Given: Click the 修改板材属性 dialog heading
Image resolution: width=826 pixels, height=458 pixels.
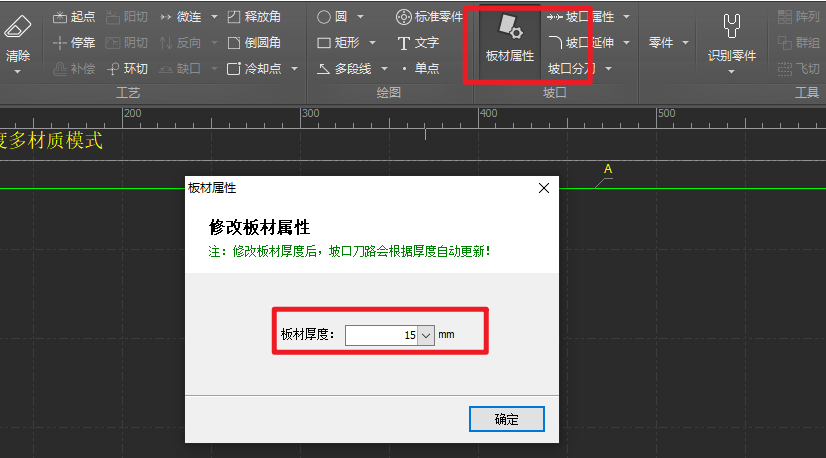Looking at the screenshot, I should (259, 227).
